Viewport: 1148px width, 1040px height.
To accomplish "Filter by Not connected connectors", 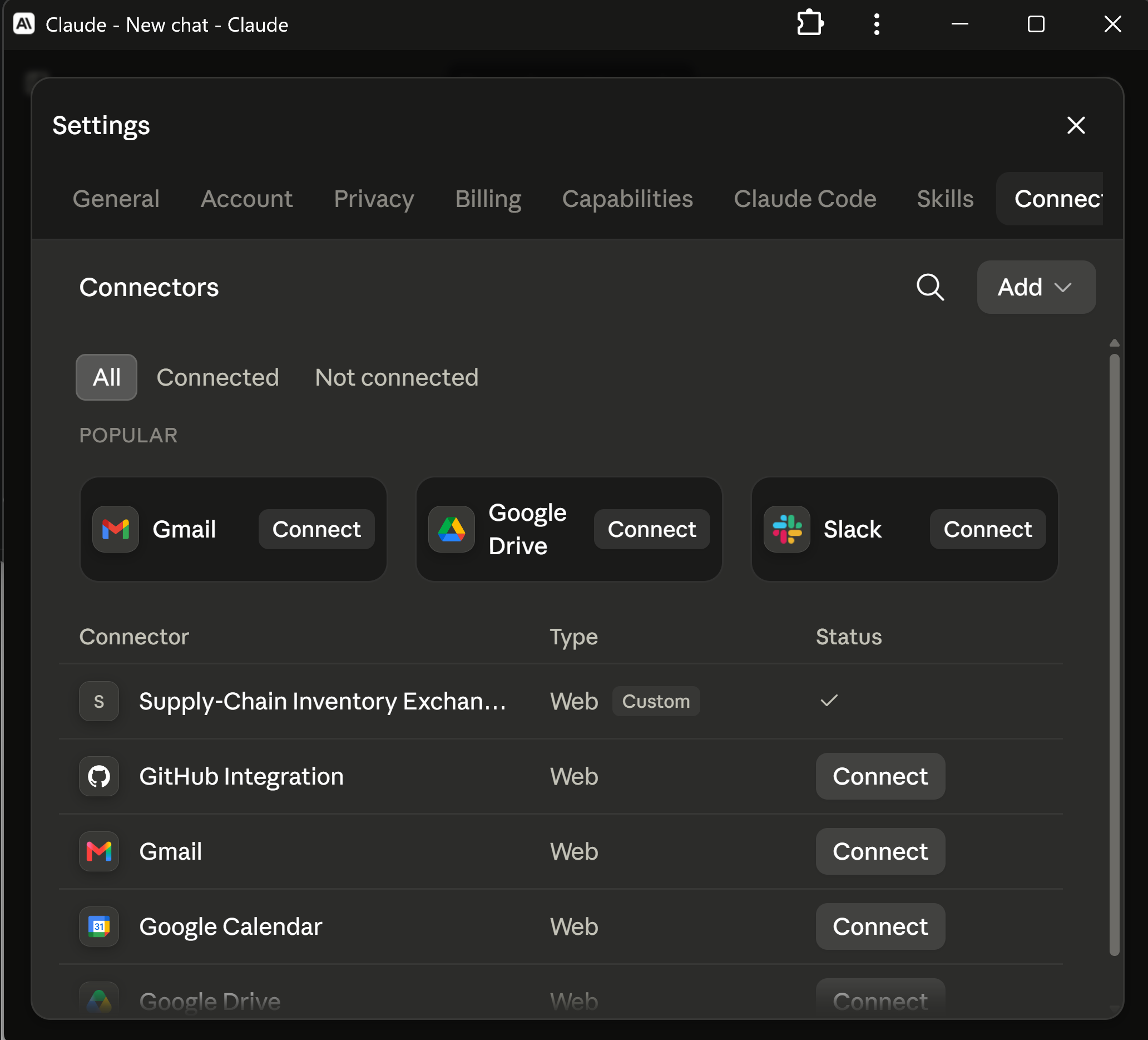I will tap(397, 377).
